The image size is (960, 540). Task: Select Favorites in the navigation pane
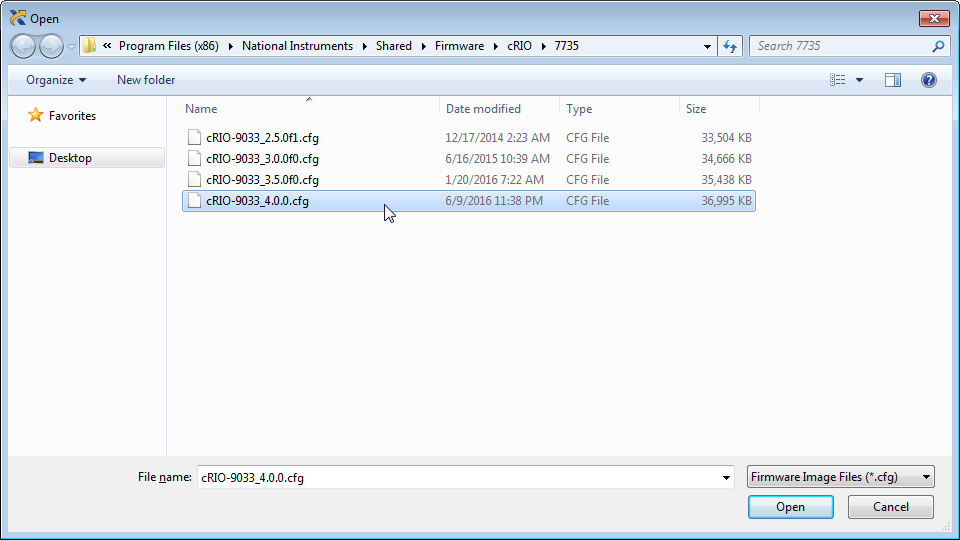point(72,116)
